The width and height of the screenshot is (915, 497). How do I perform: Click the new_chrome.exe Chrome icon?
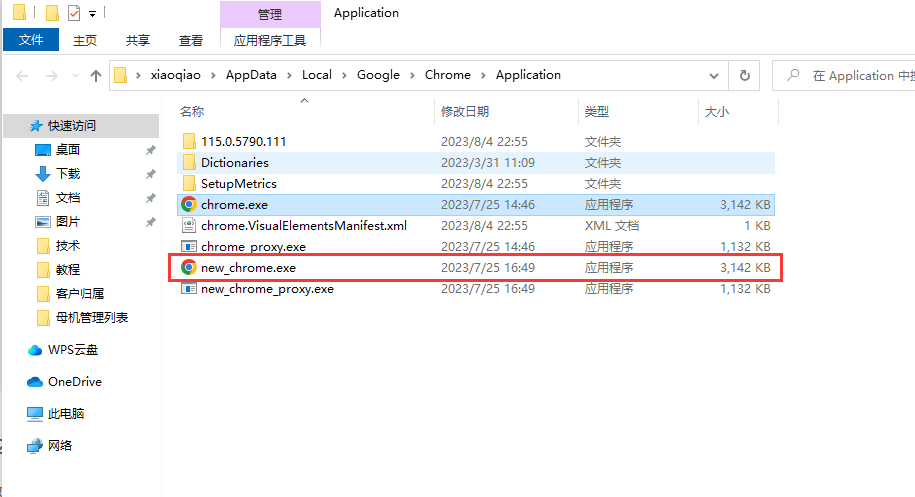coord(188,267)
